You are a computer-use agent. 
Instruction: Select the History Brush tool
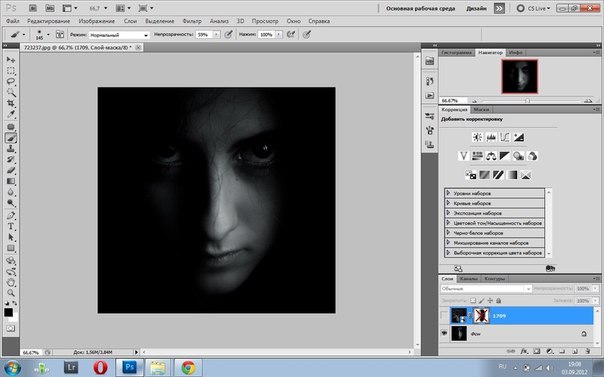tap(11, 159)
